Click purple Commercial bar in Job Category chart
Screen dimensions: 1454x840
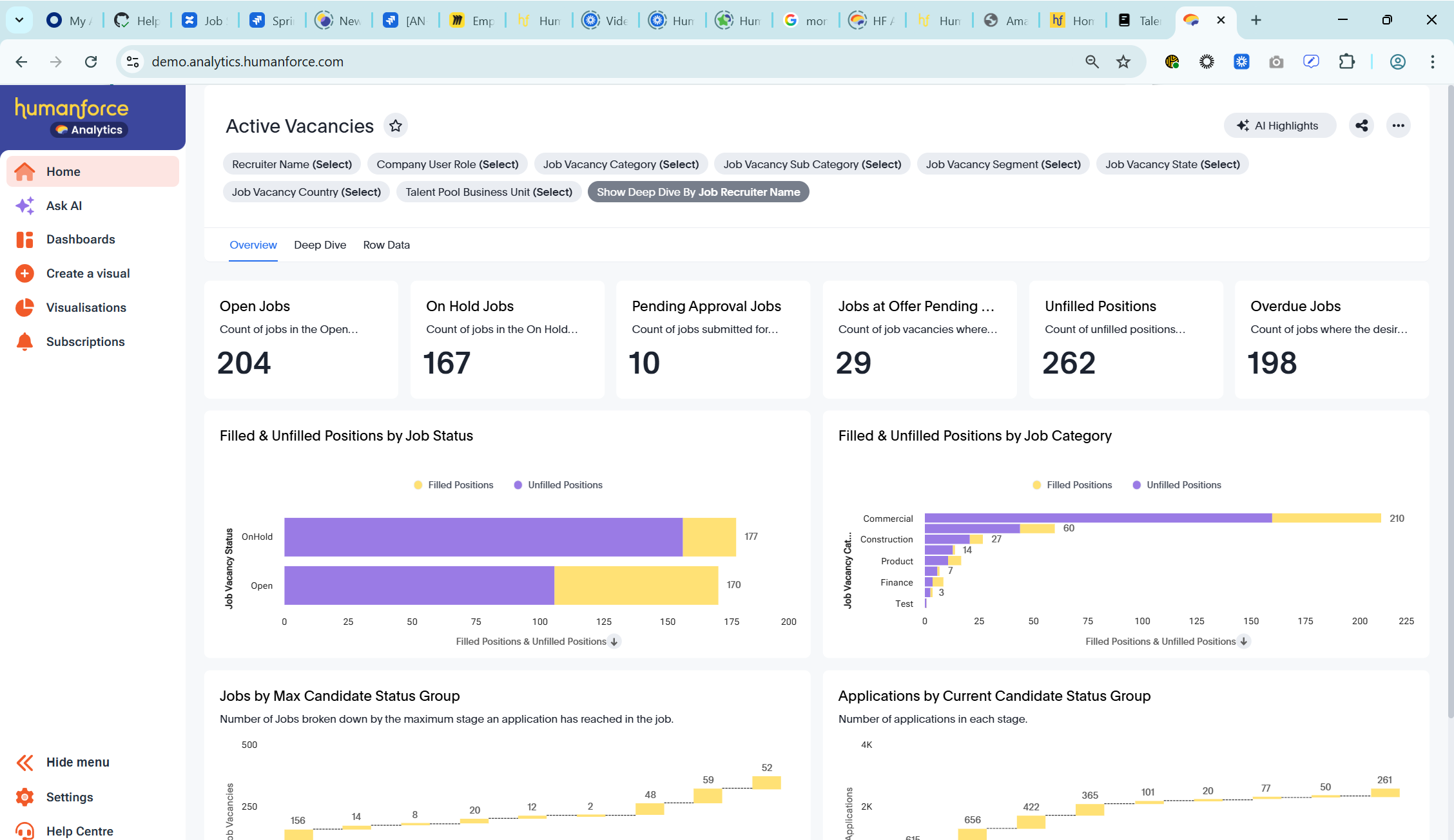click(1098, 518)
